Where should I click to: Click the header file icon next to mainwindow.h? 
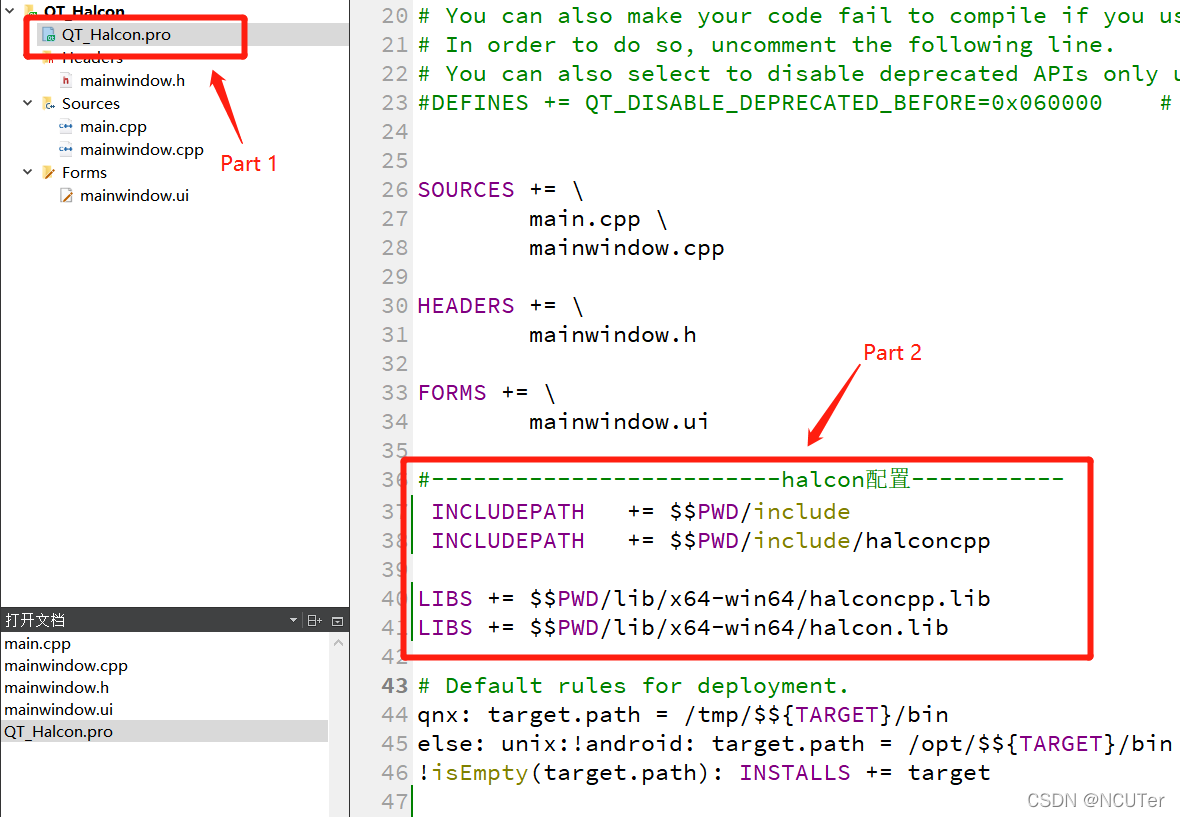[66, 80]
